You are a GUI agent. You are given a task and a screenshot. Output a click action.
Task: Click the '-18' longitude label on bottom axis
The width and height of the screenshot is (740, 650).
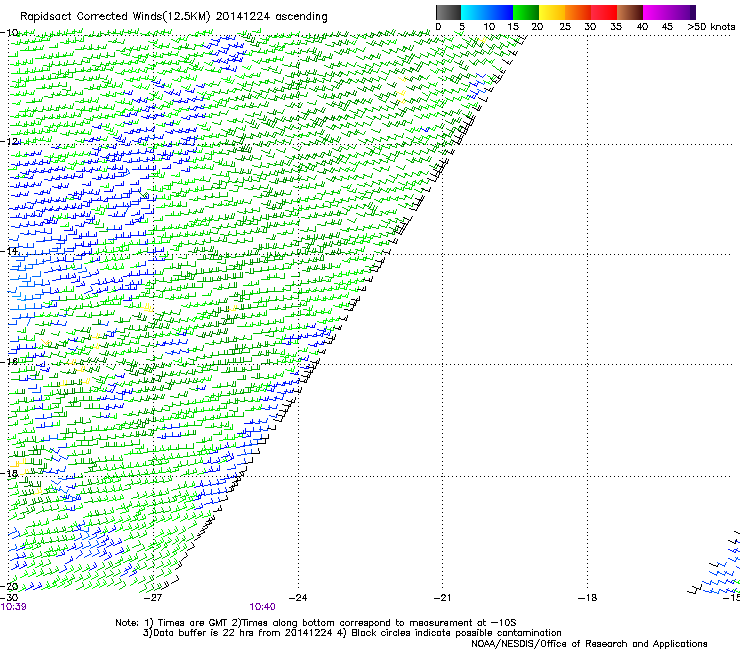(587, 598)
